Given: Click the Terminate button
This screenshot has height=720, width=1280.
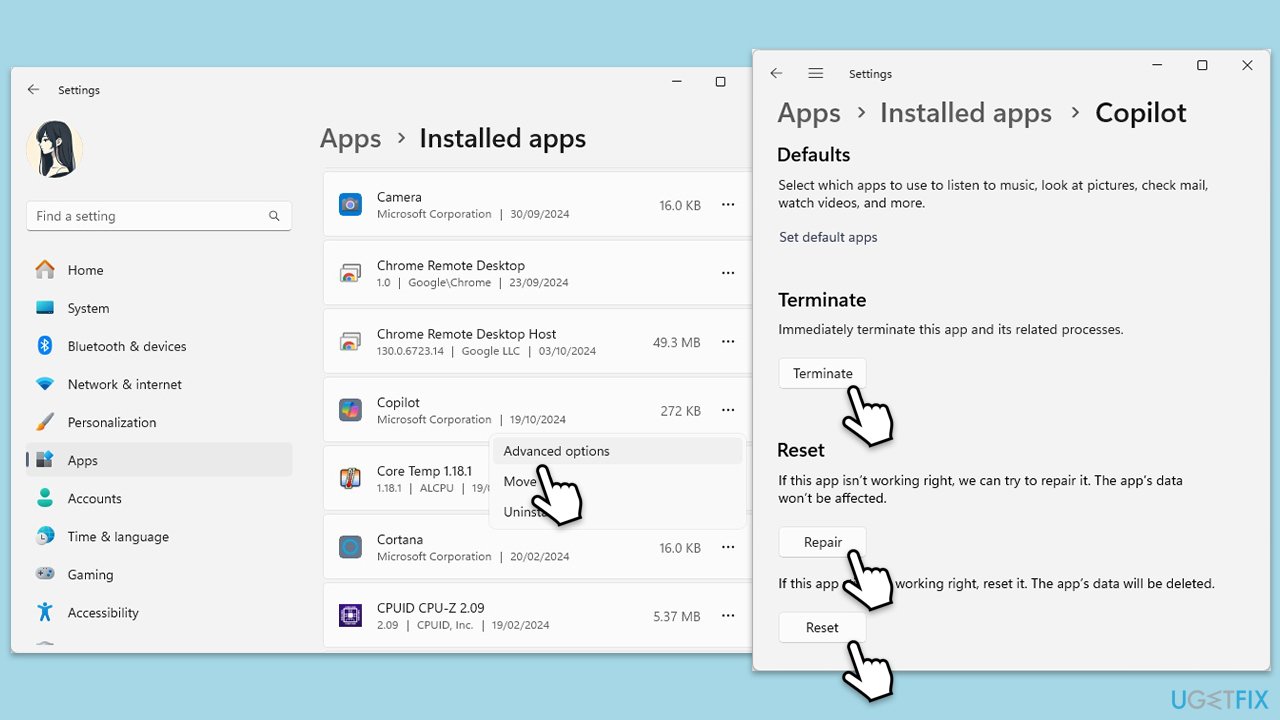Looking at the screenshot, I should pos(822,373).
